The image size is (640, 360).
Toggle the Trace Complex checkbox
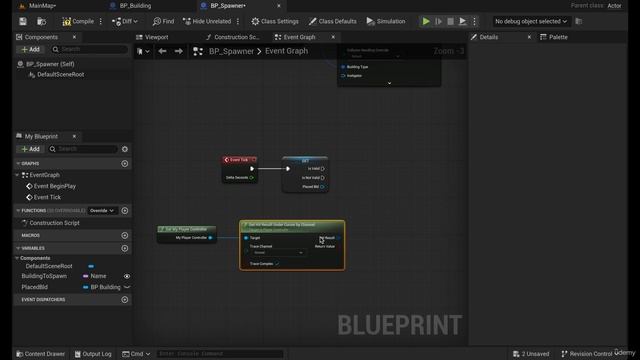pyautogui.click(x=277, y=264)
